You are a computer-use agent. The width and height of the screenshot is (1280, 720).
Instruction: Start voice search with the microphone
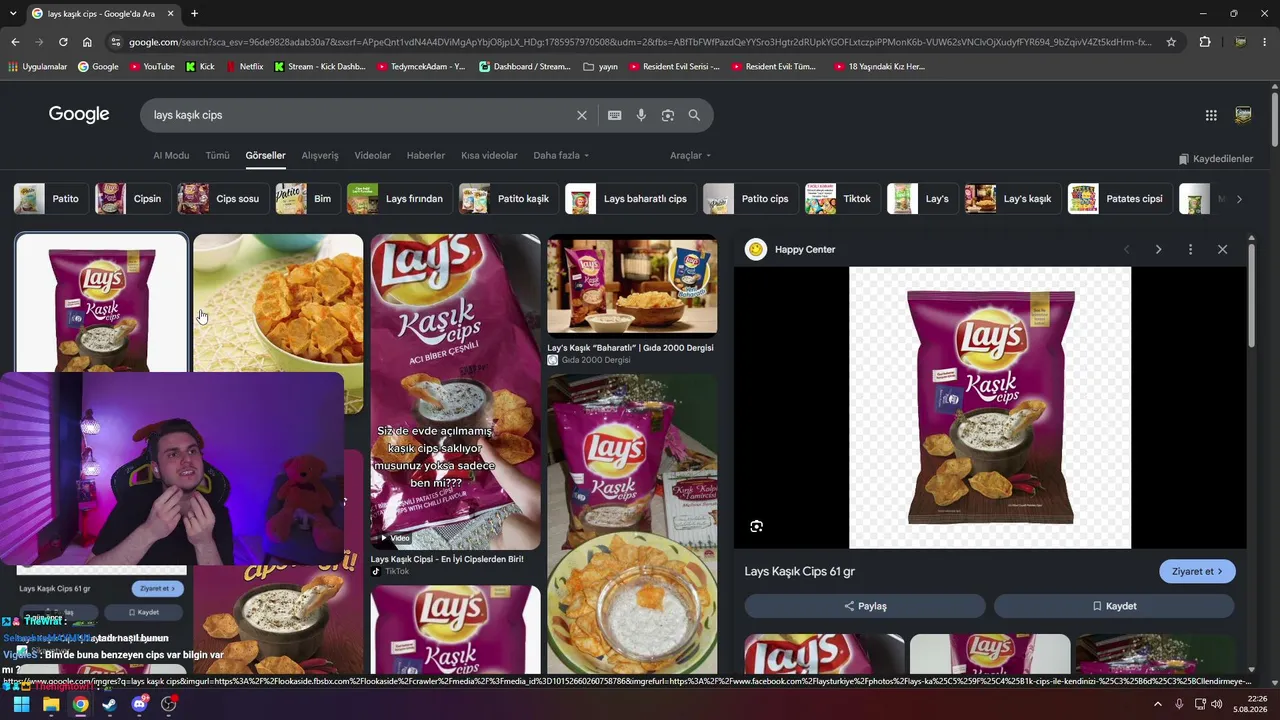tap(641, 115)
